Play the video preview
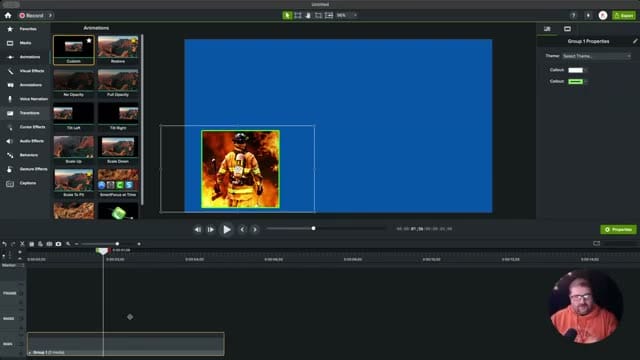This screenshot has height=360, width=640. click(x=227, y=230)
